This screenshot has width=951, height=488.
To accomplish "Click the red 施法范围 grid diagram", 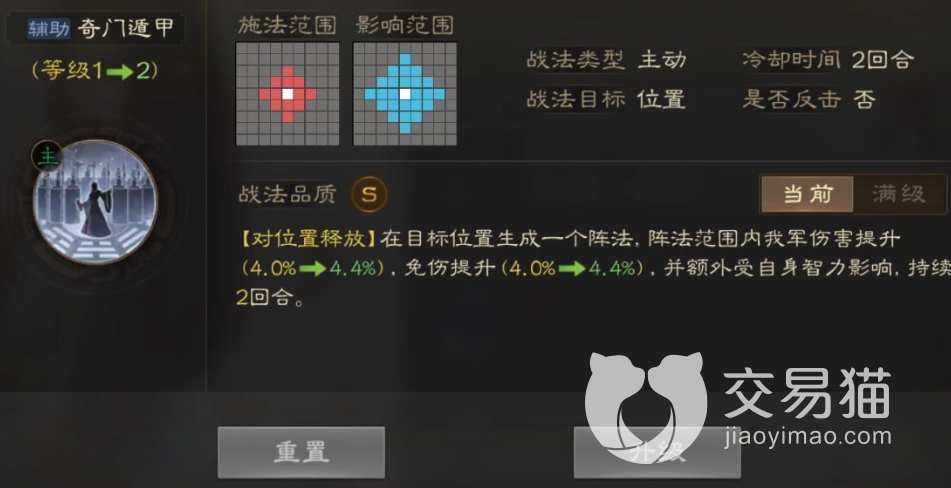I will [x=287, y=94].
